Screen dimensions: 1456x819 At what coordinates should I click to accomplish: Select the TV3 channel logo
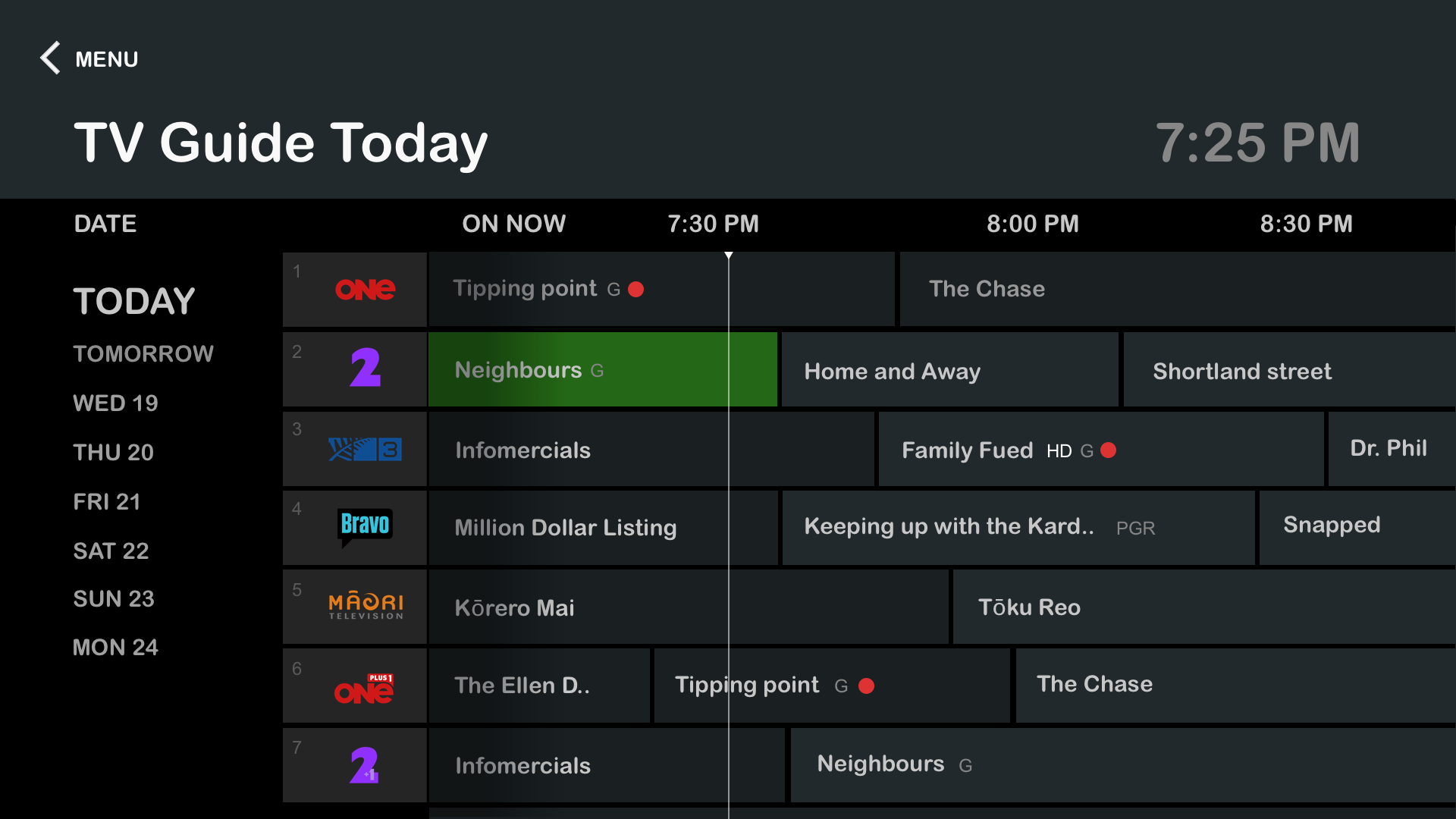[x=365, y=450]
